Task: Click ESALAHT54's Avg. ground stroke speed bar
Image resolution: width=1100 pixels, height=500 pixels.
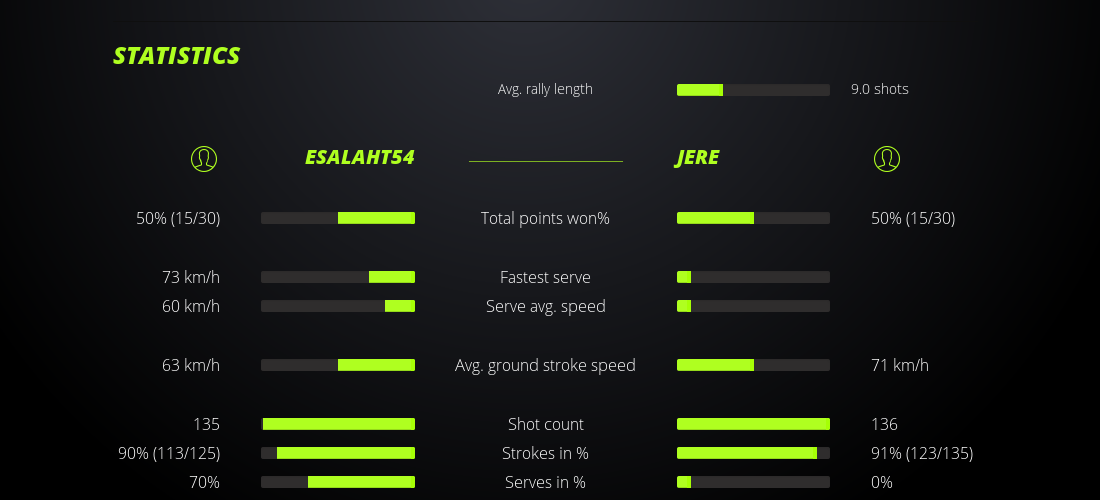Action: [338, 365]
